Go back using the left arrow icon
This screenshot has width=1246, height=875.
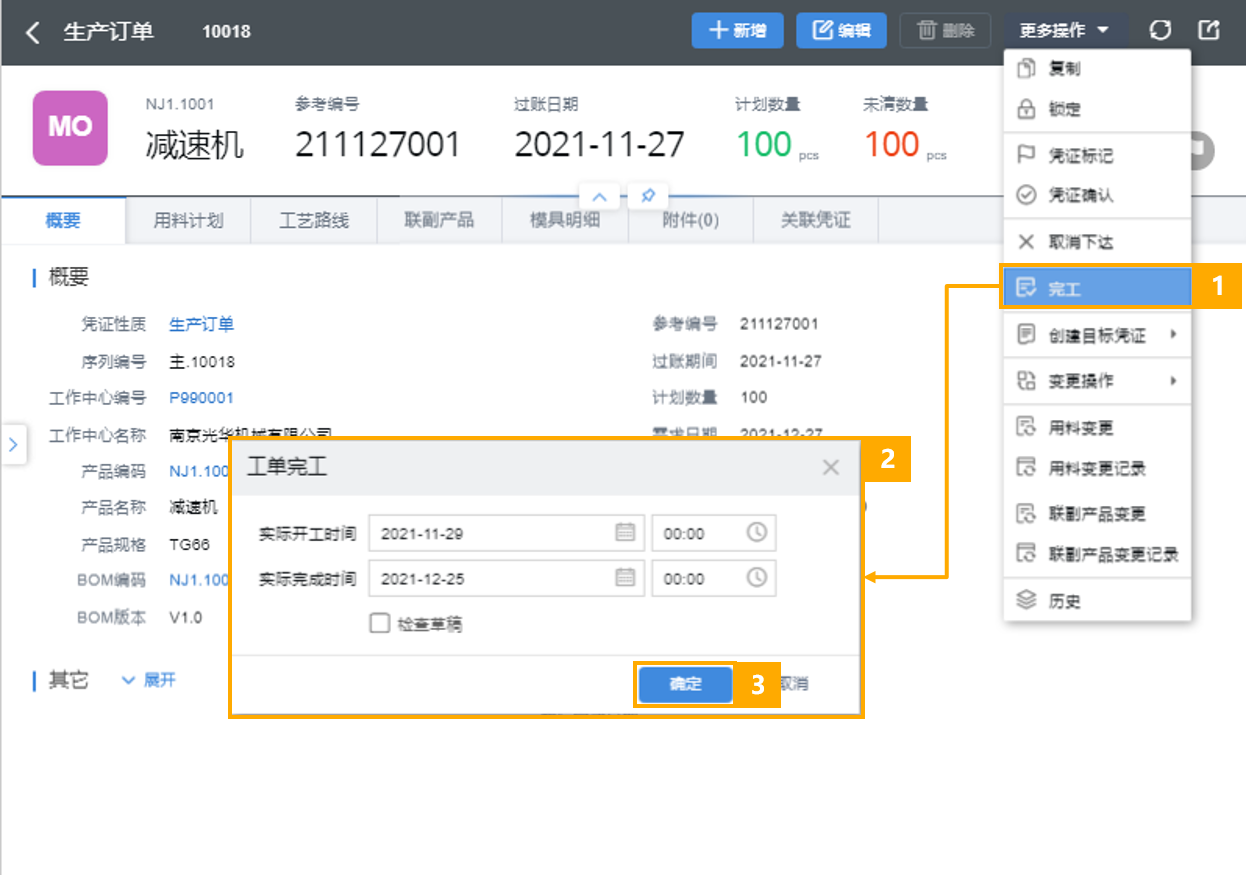tap(33, 32)
